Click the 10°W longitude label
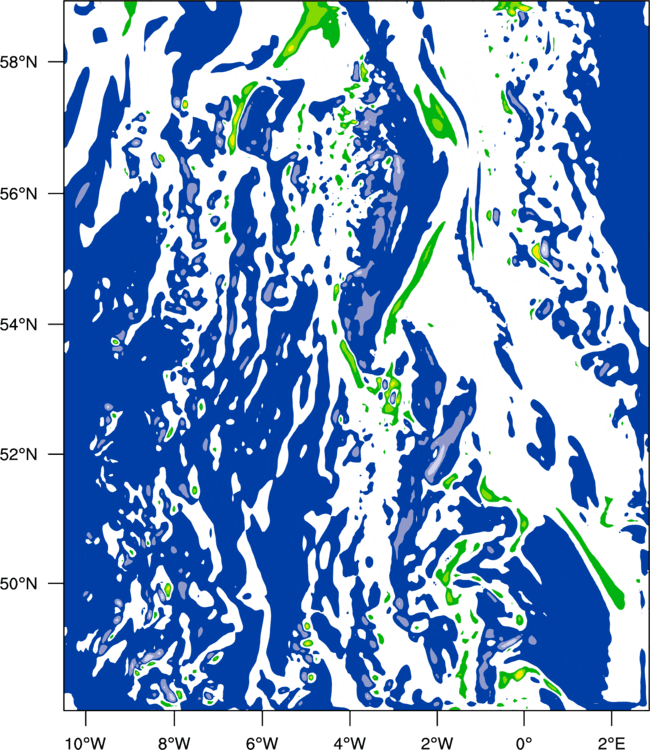Viewport: 650px width, 750px height. [86, 742]
